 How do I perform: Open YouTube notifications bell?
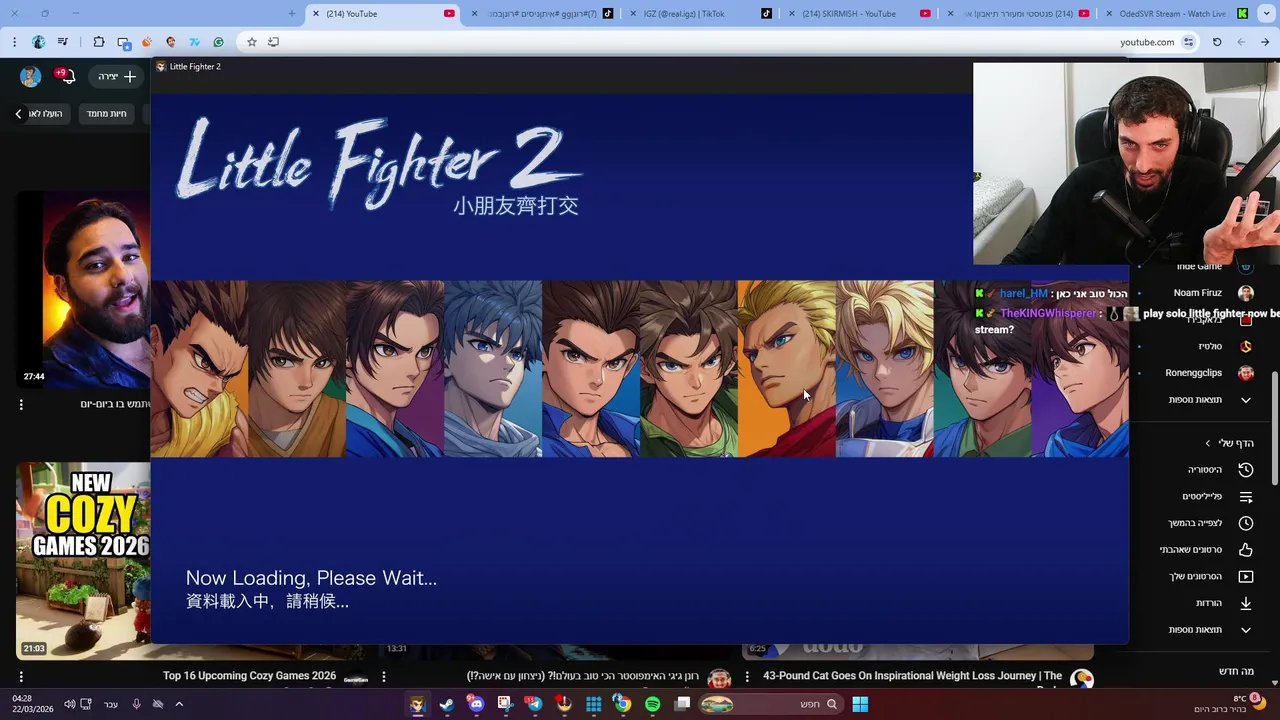point(67,76)
